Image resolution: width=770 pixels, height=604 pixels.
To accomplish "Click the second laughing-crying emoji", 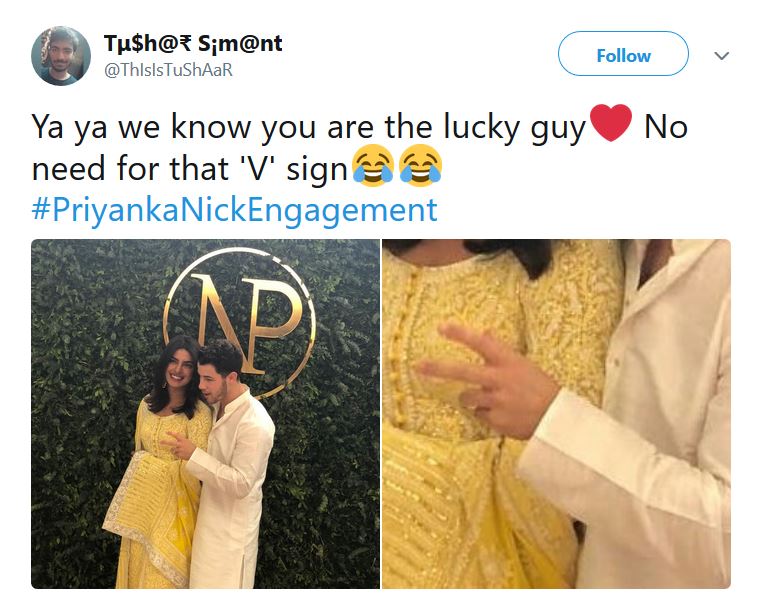I will pos(420,165).
